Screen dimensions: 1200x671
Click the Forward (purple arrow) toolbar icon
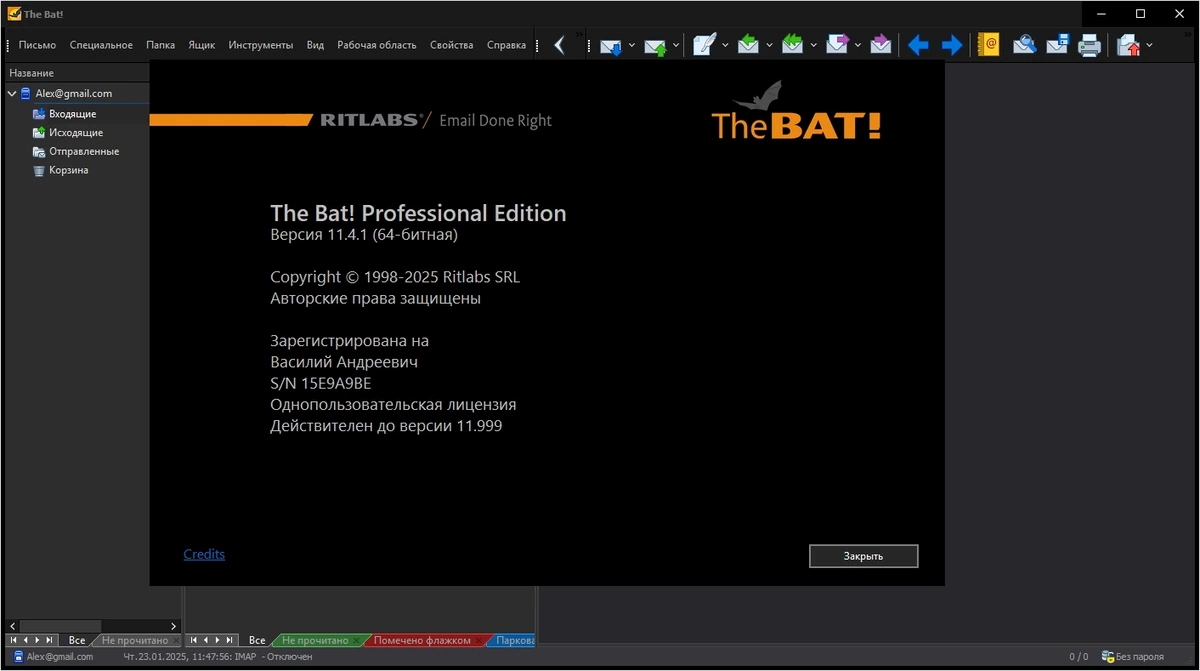[x=837, y=45]
